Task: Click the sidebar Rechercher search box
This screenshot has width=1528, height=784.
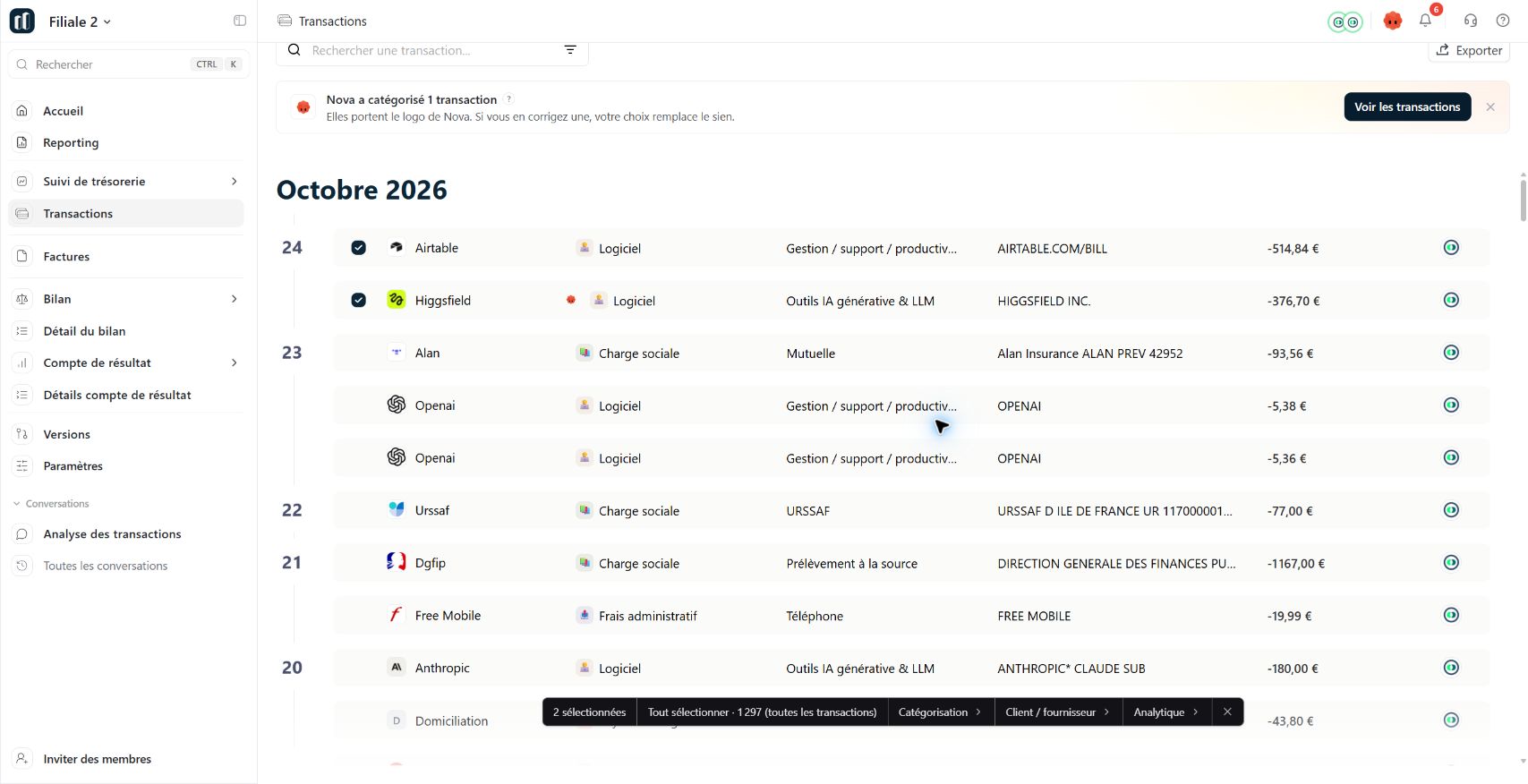Action: [x=129, y=64]
